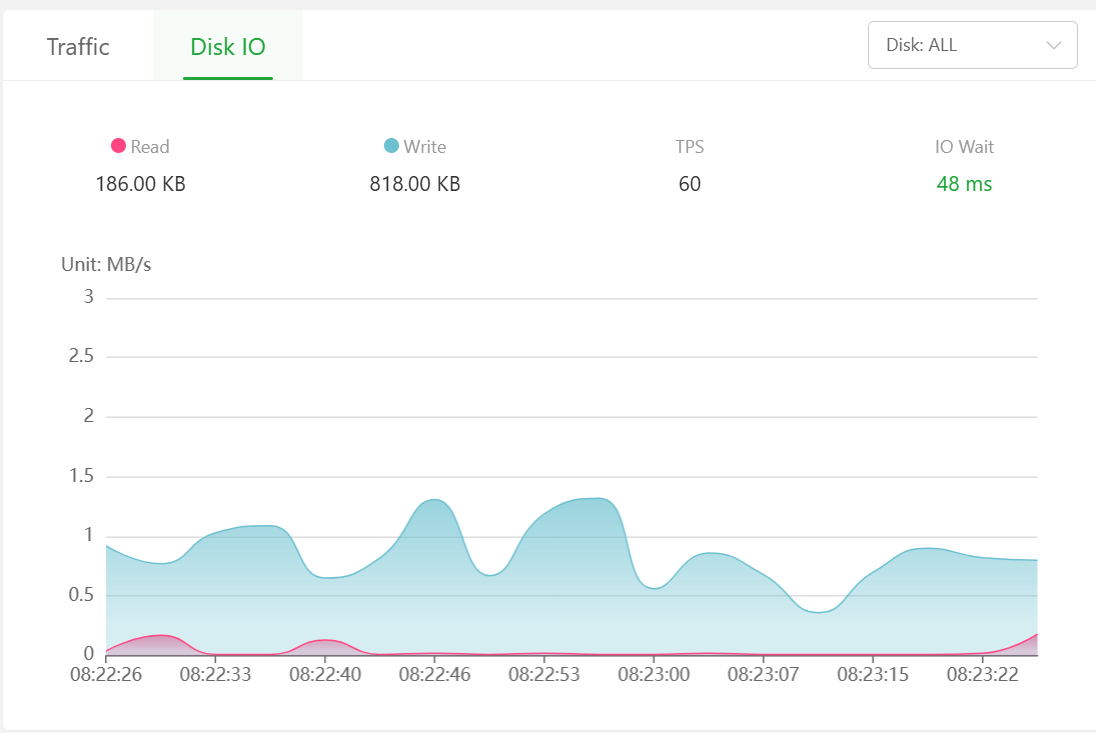Click the 186.00 KB read value
The width and height of the screenshot is (1096, 733).
pos(140,184)
